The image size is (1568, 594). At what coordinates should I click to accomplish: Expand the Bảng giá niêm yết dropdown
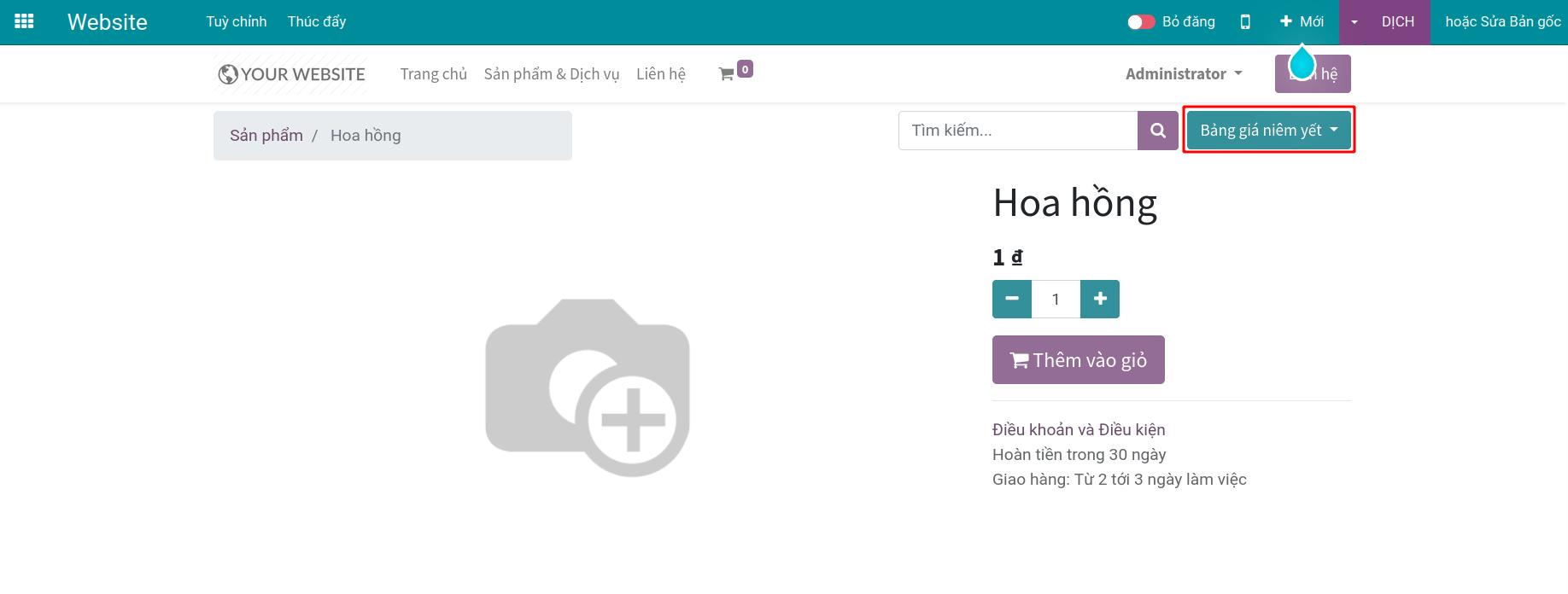point(1268,131)
